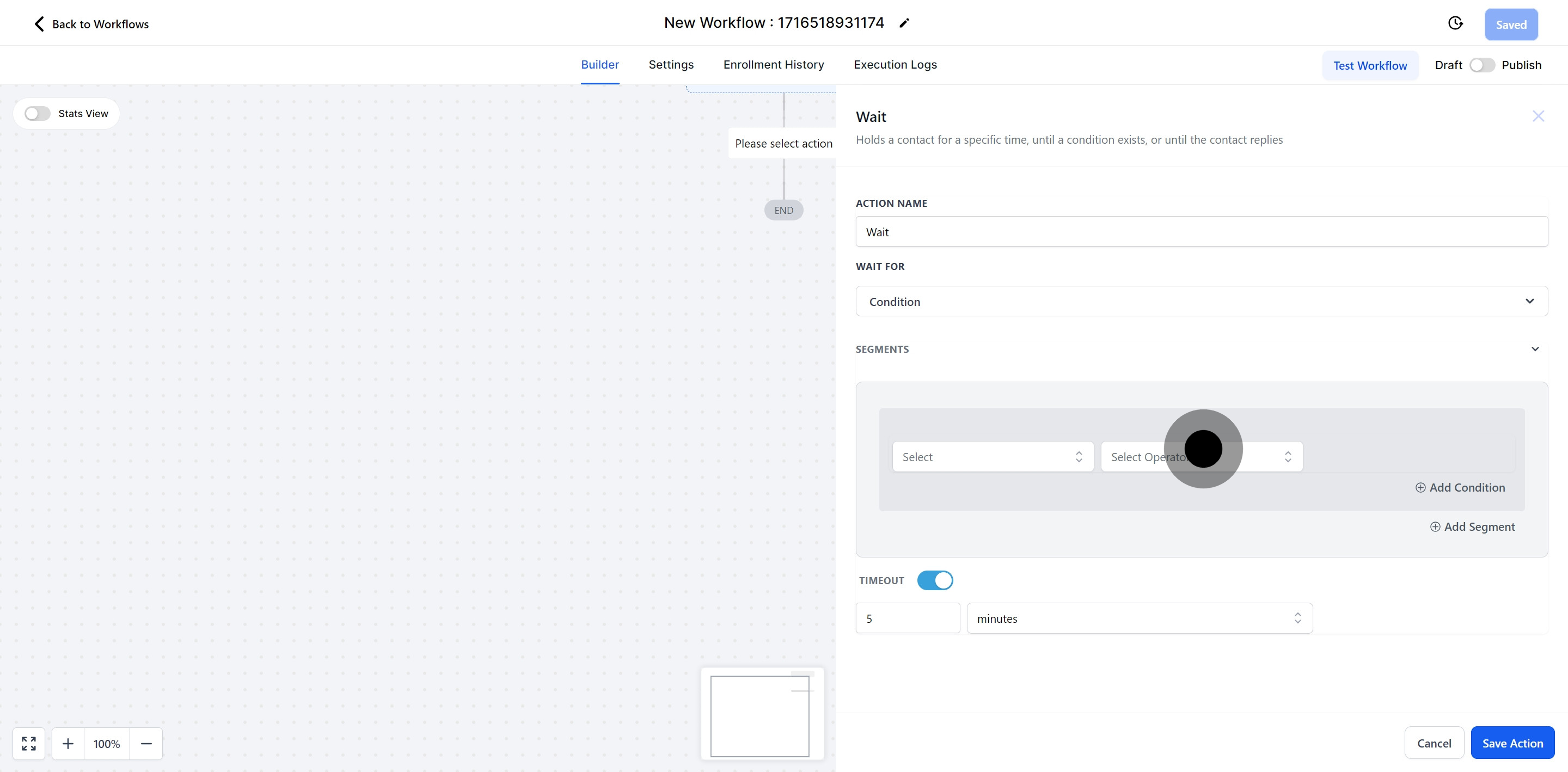1568x772 pixels.
Task: Toggle the Stats View switch
Action: point(37,114)
